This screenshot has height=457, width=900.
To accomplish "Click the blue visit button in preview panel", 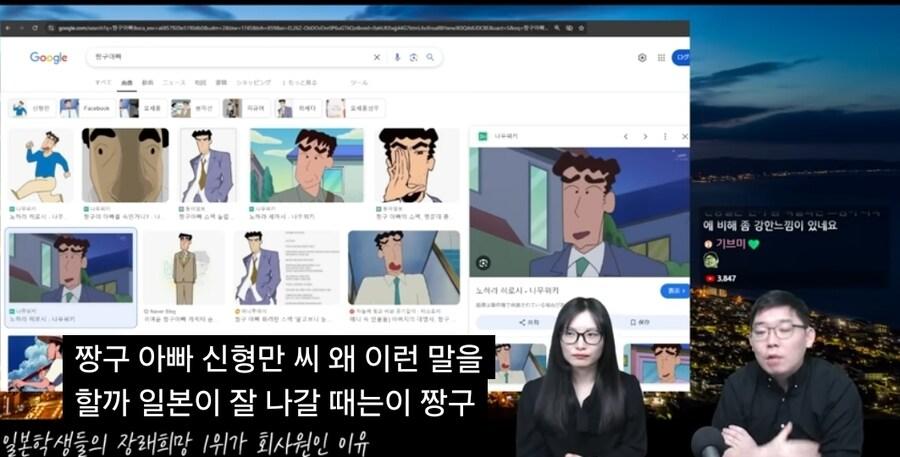I will tap(675, 291).
